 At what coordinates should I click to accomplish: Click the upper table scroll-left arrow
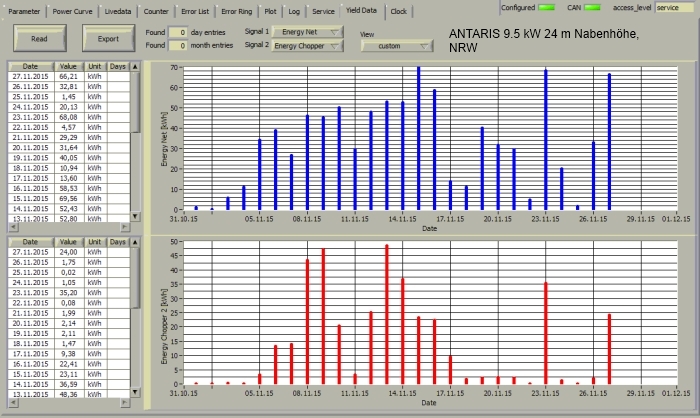[13, 227]
